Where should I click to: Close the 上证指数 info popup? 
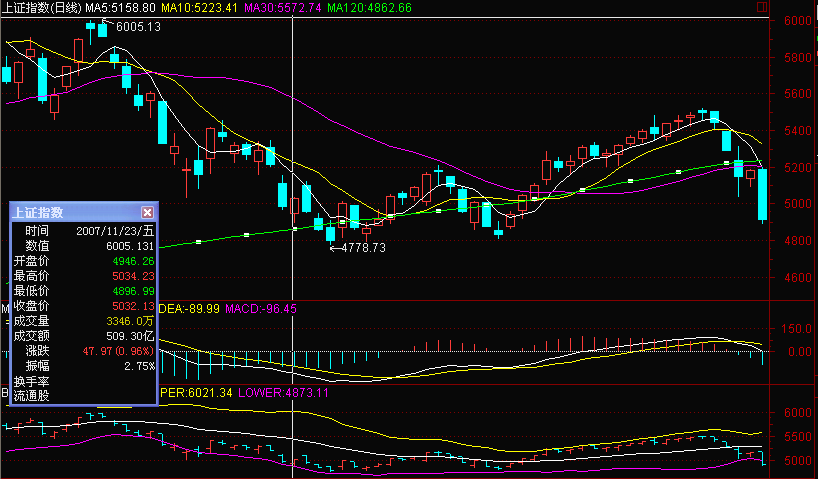coord(147,212)
